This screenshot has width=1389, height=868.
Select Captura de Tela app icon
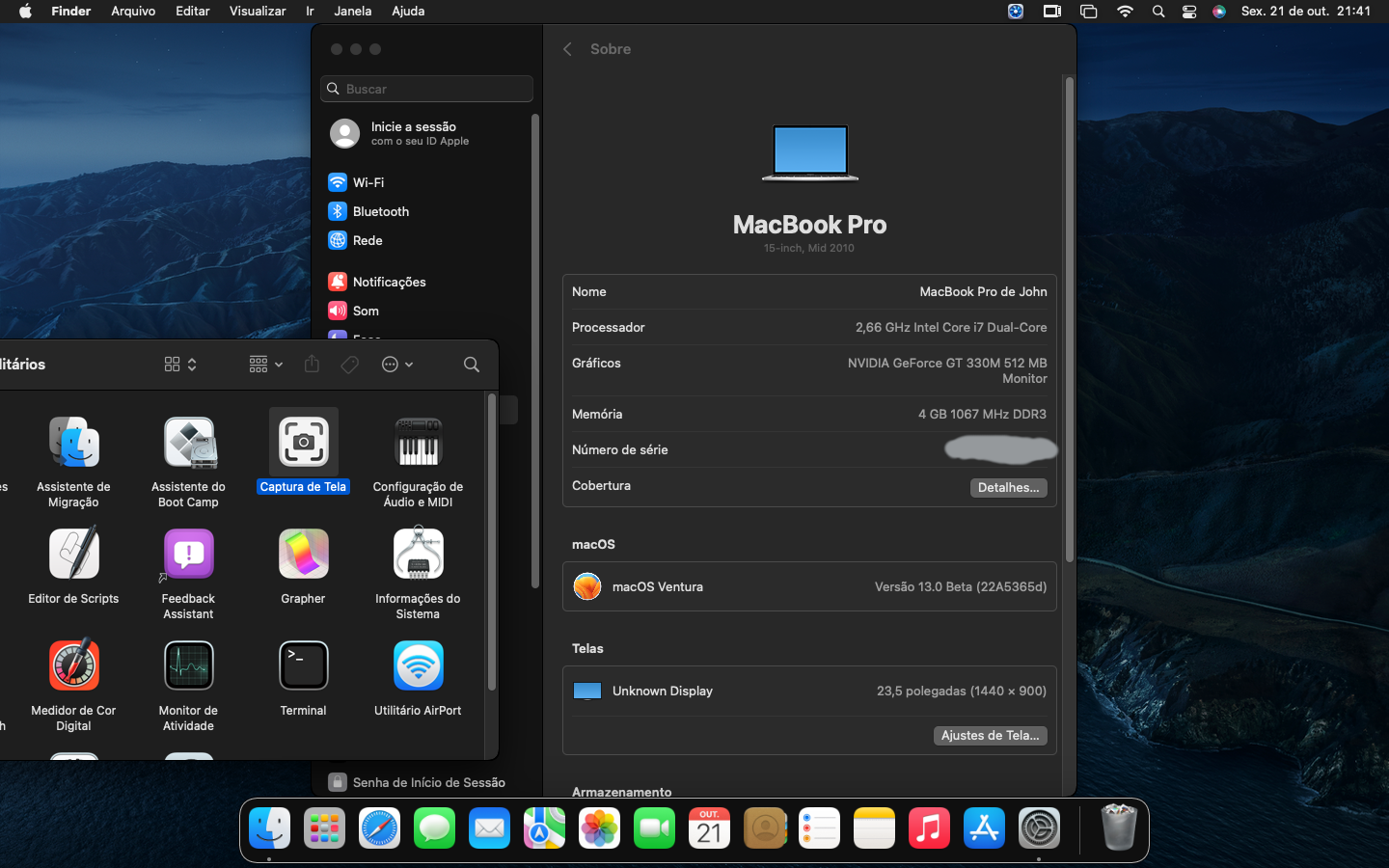point(304,442)
